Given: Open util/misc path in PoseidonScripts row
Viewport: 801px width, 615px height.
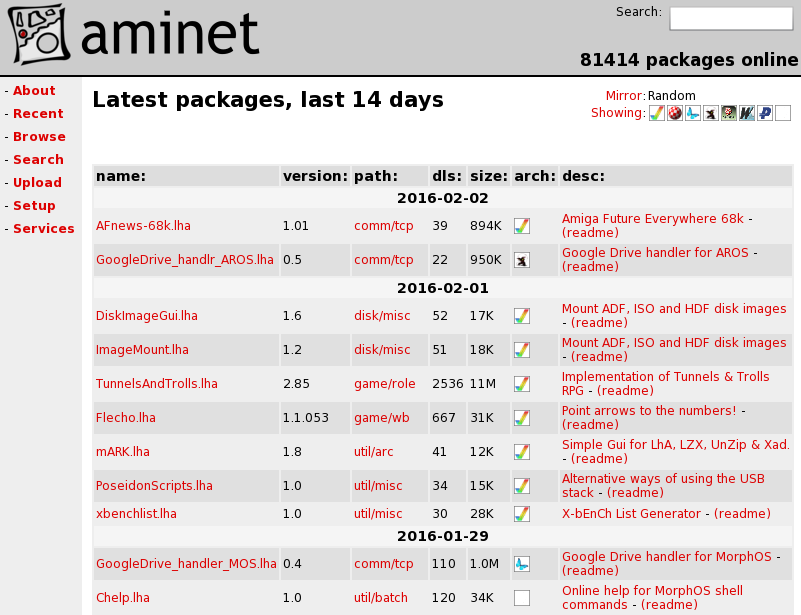Looking at the screenshot, I should [378, 485].
